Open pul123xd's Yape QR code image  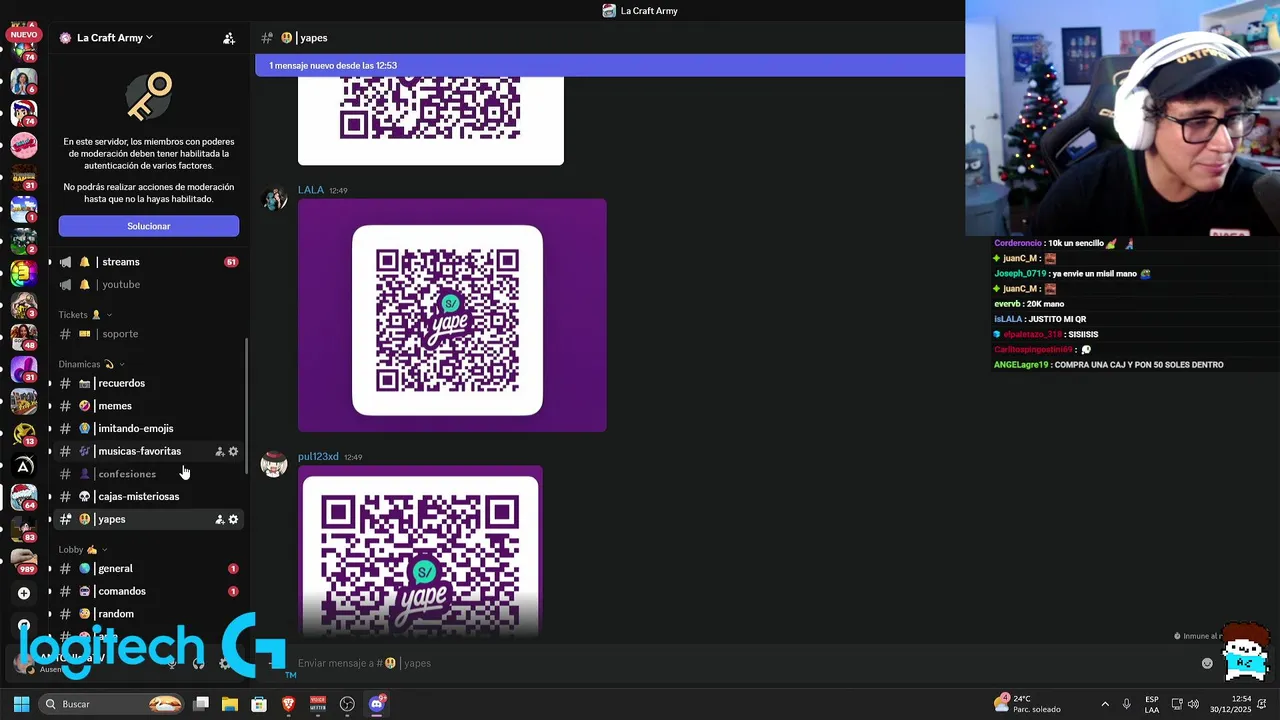tap(420, 551)
